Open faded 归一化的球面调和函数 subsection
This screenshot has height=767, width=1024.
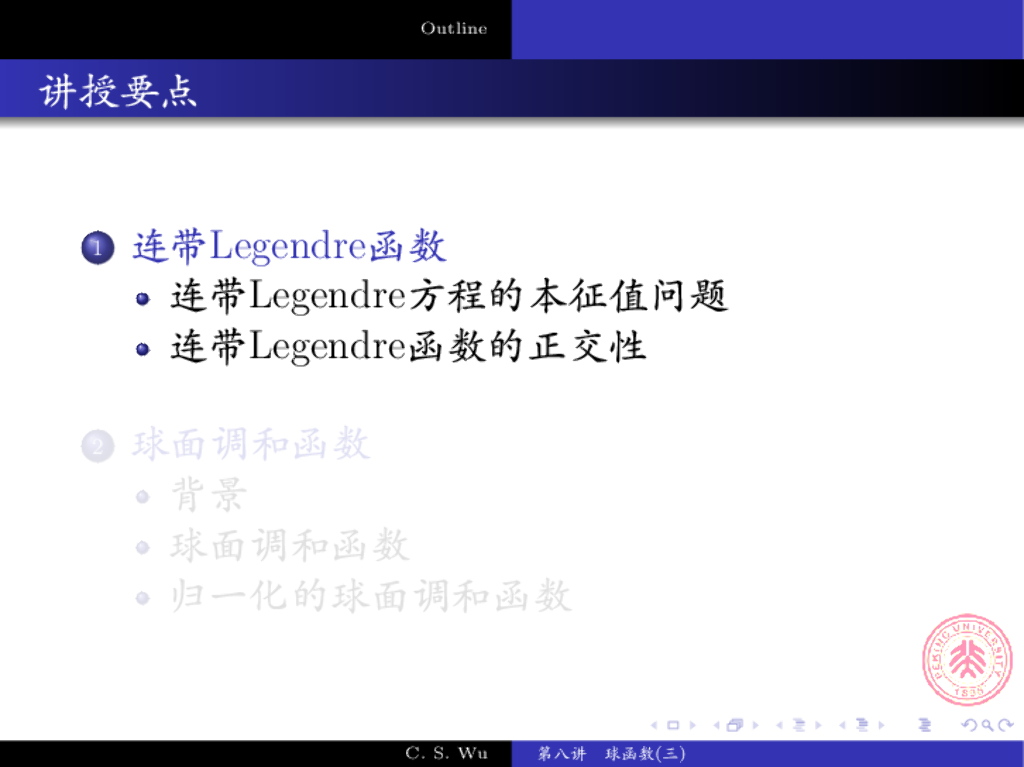coord(371,596)
